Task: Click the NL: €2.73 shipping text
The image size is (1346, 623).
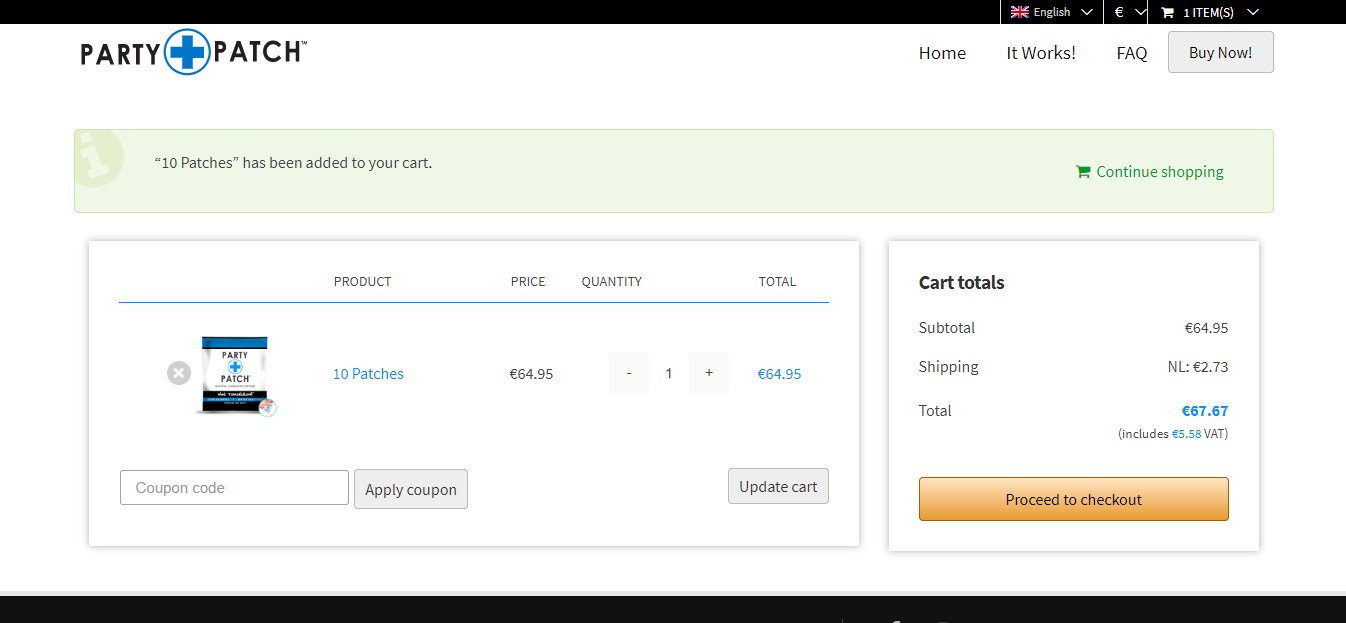Action: 1198,367
